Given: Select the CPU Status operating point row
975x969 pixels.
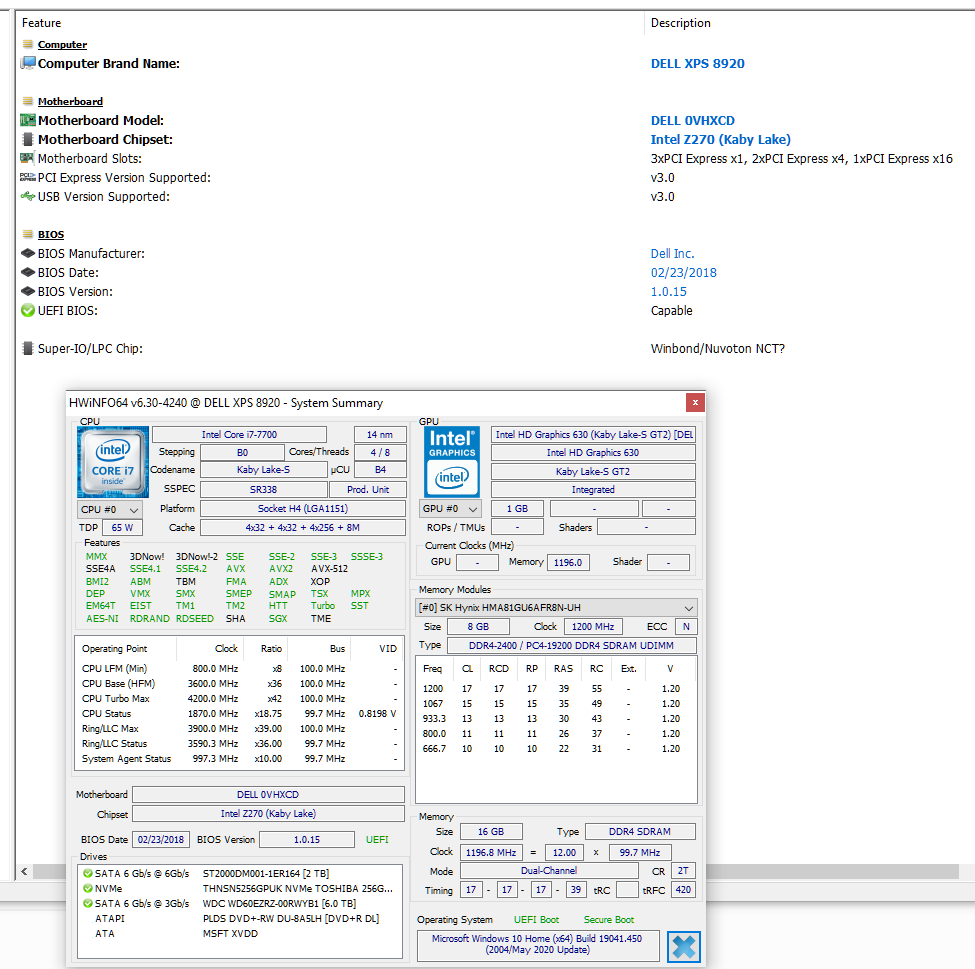Looking at the screenshot, I should coord(239,713).
